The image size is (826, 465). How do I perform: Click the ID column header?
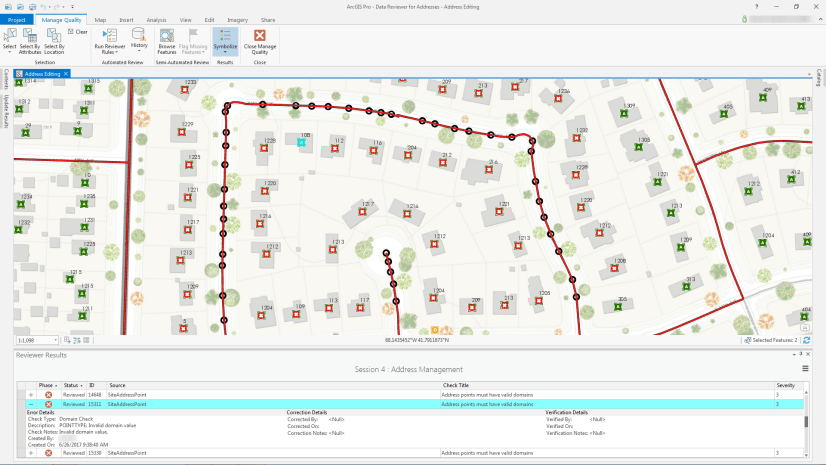(x=96, y=385)
